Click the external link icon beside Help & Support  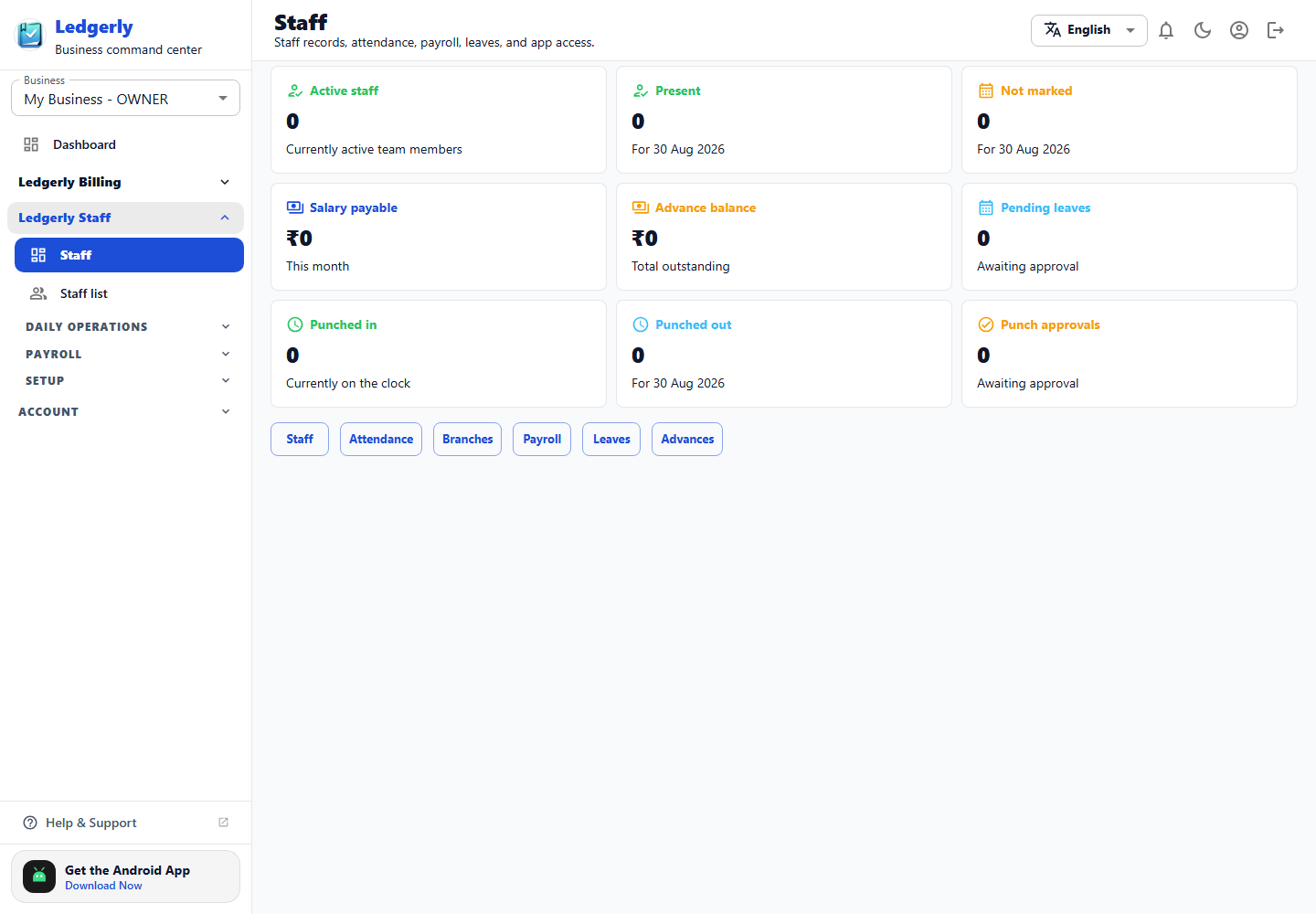click(223, 823)
